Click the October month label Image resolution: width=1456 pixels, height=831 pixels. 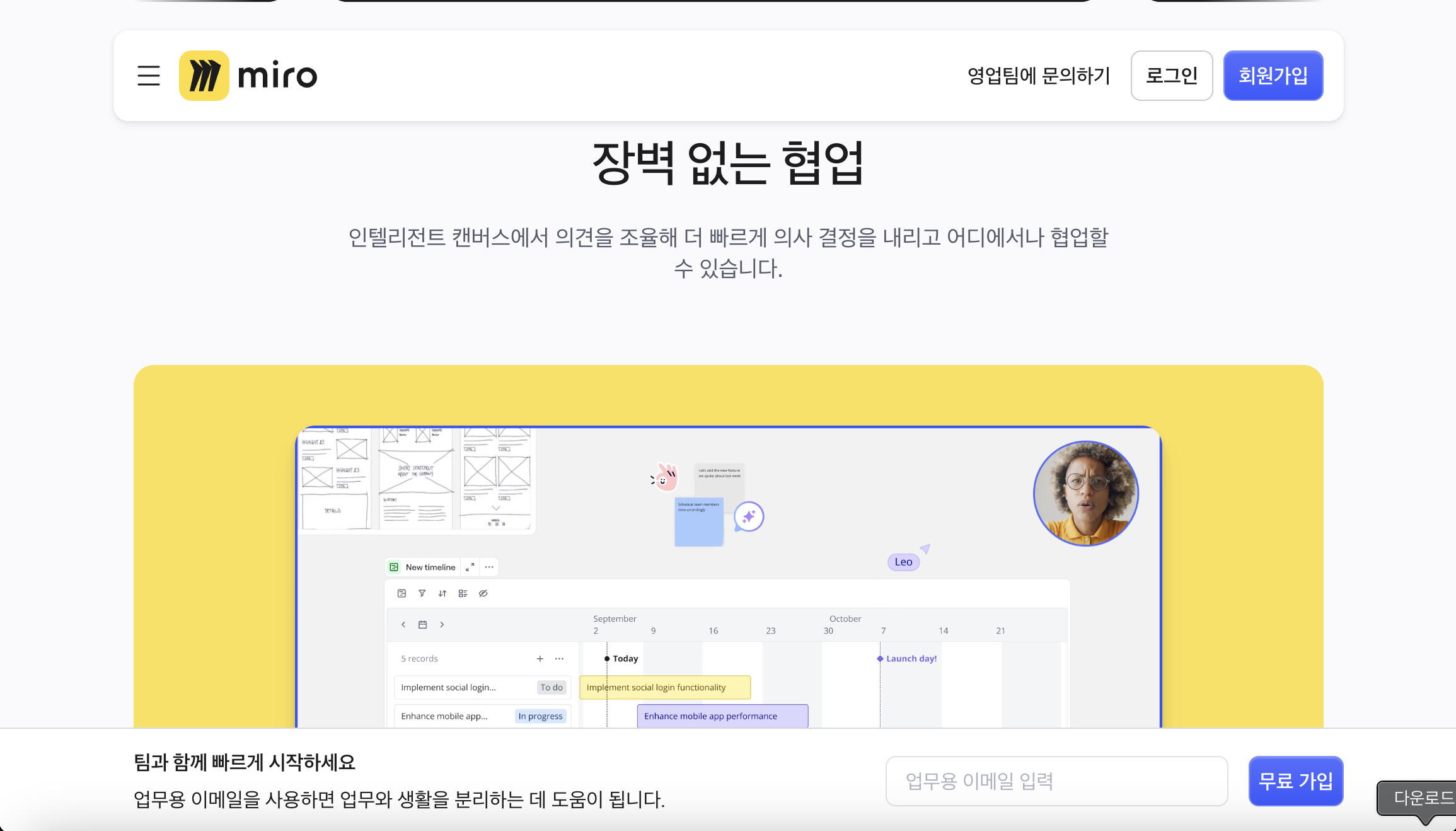pyautogui.click(x=845, y=619)
